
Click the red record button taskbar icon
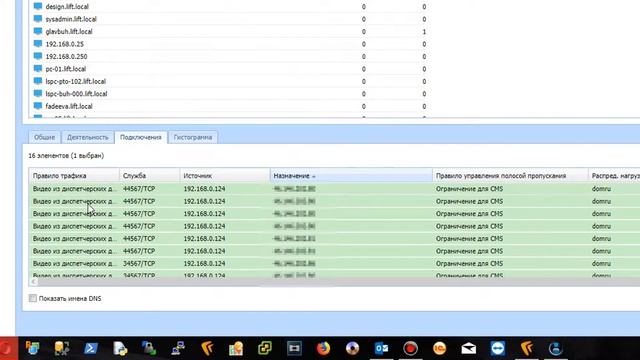[410, 348]
